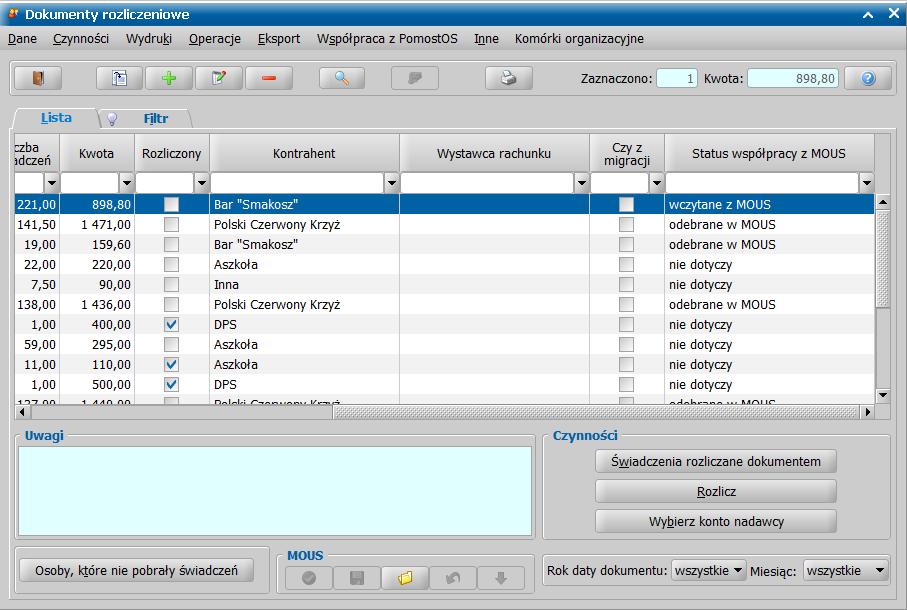Uncheck Rozliczony for DPS 500,00 row
The height and width of the screenshot is (610, 907).
click(x=171, y=385)
